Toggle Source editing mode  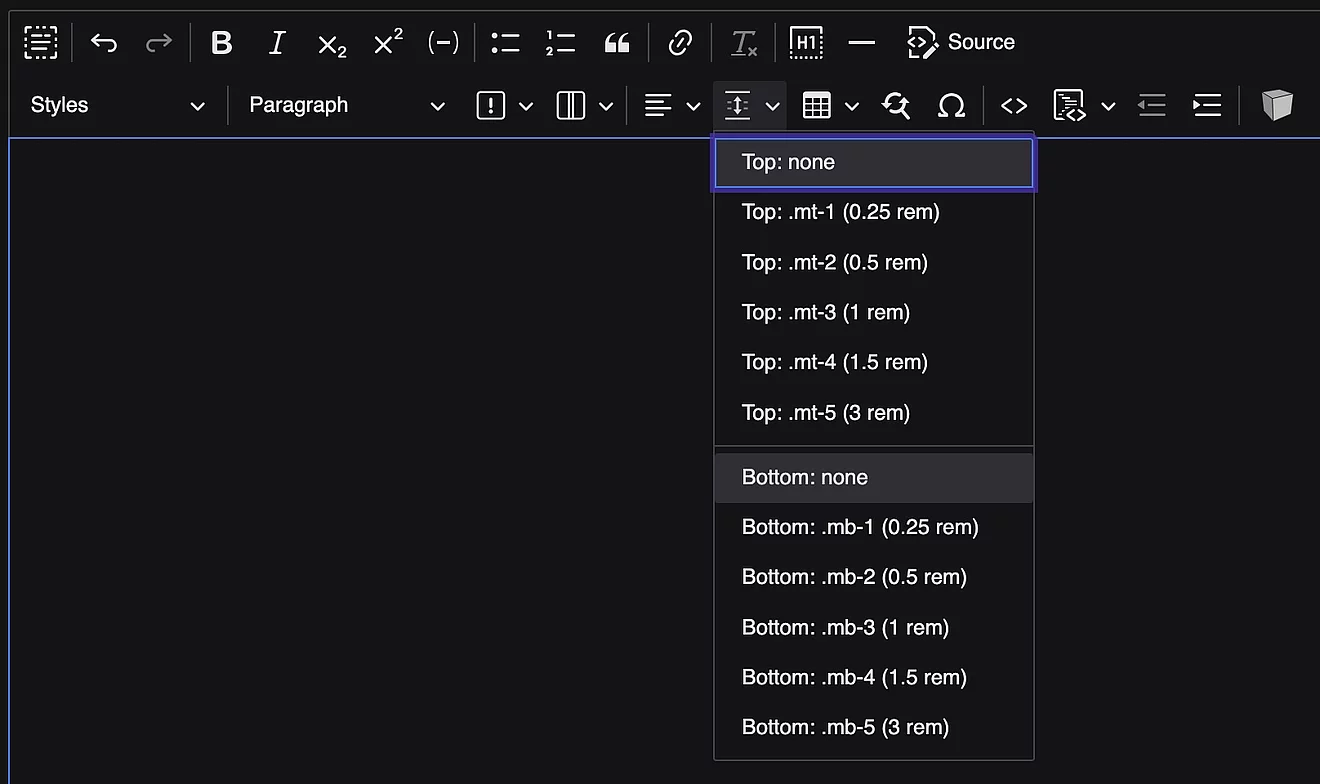pos(961,43)
